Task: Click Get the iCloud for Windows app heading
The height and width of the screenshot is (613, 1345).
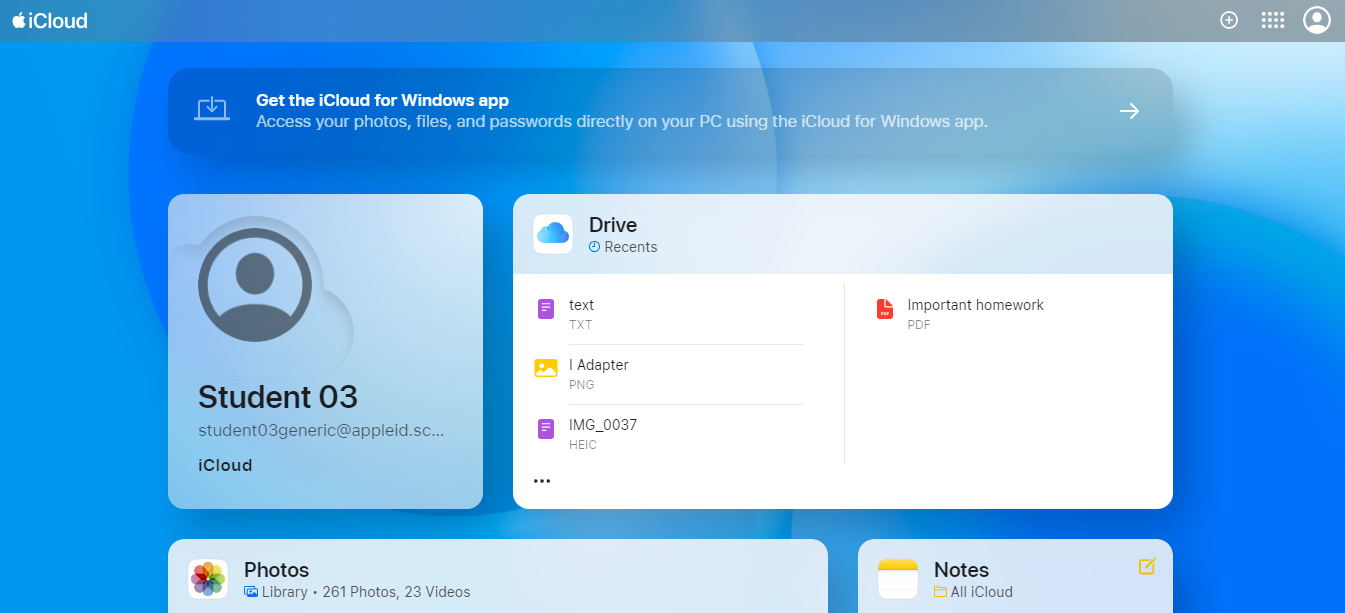Action: 383,100
